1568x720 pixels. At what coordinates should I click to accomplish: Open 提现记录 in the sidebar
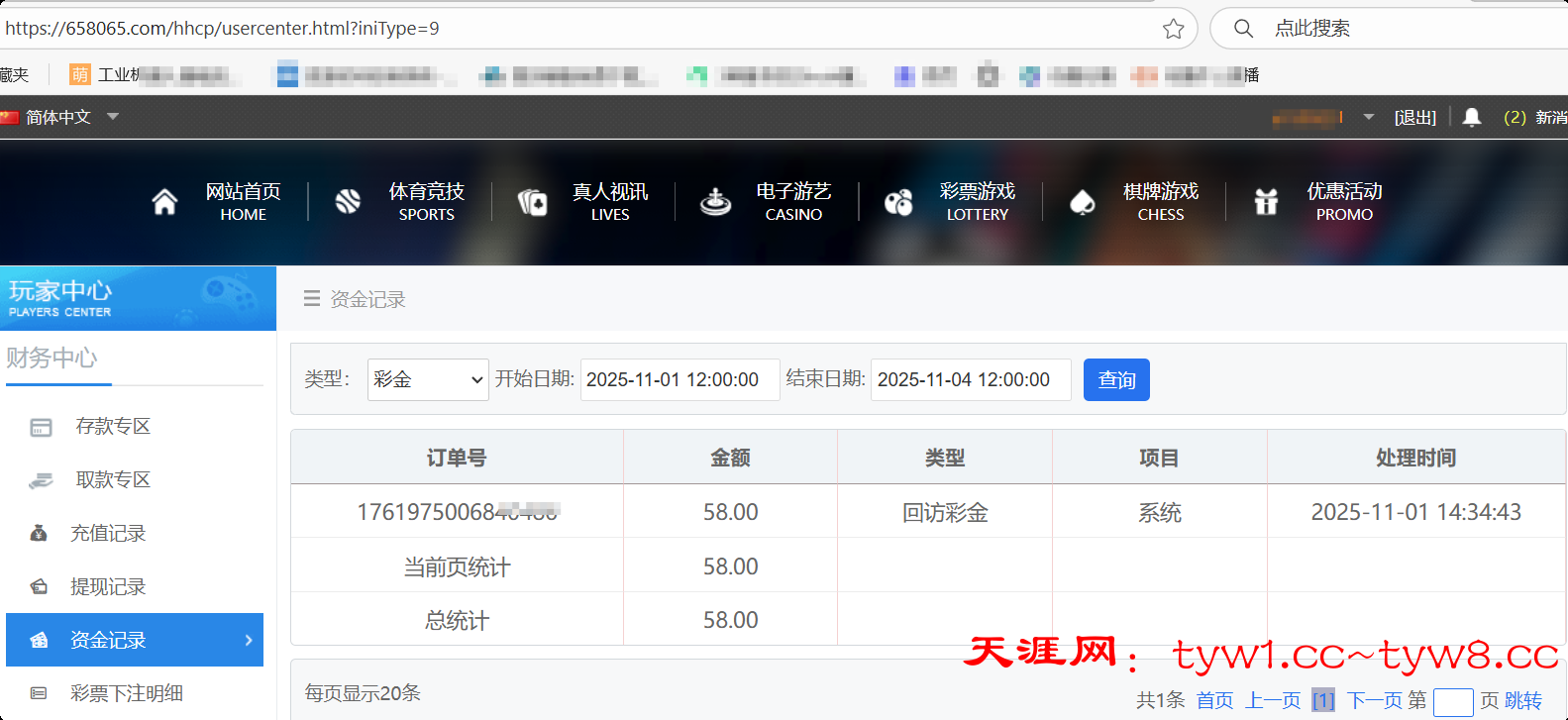coord(108,586)
